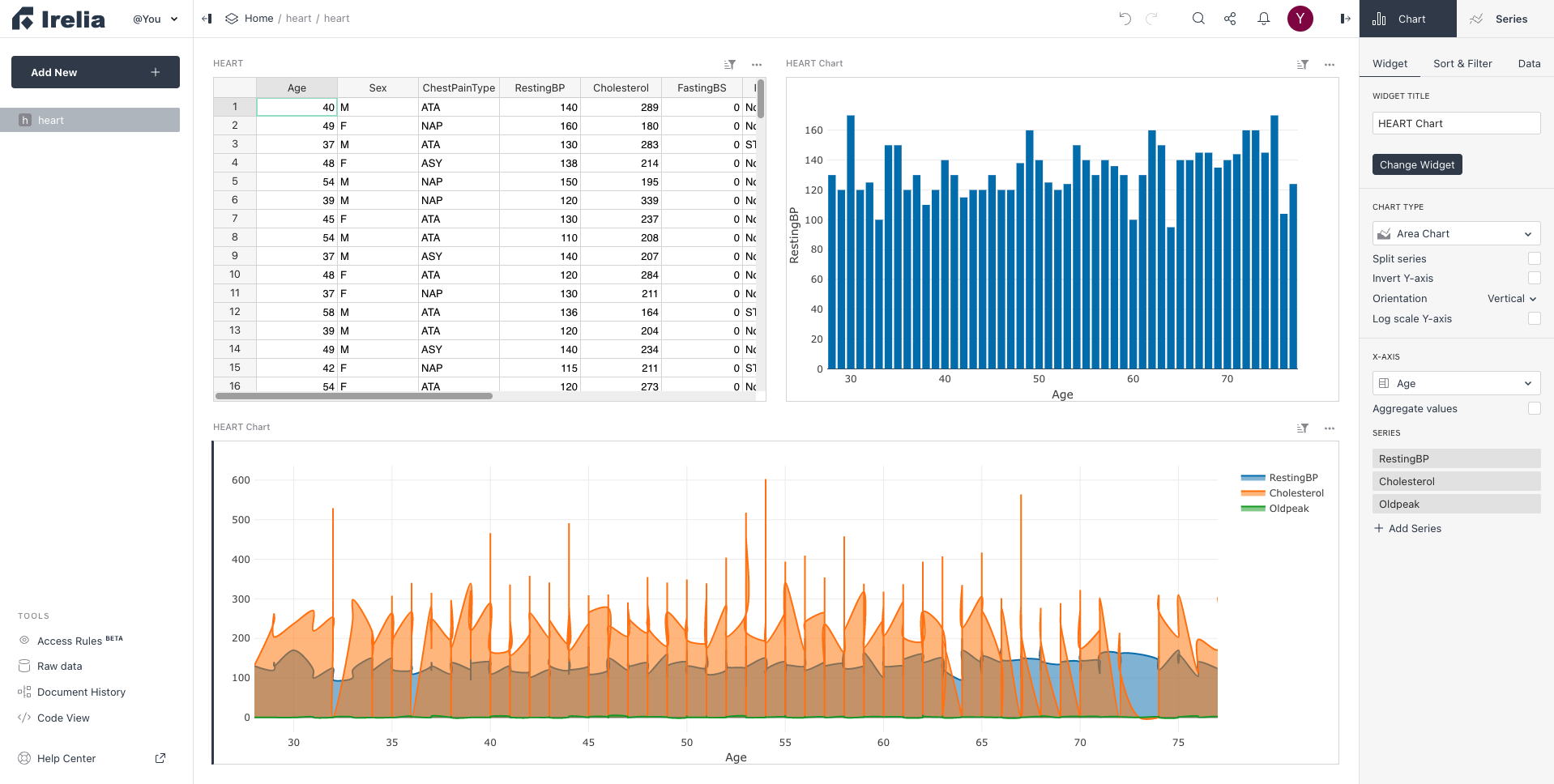Go to Home breadcrumb

click(x=258, y=19)
